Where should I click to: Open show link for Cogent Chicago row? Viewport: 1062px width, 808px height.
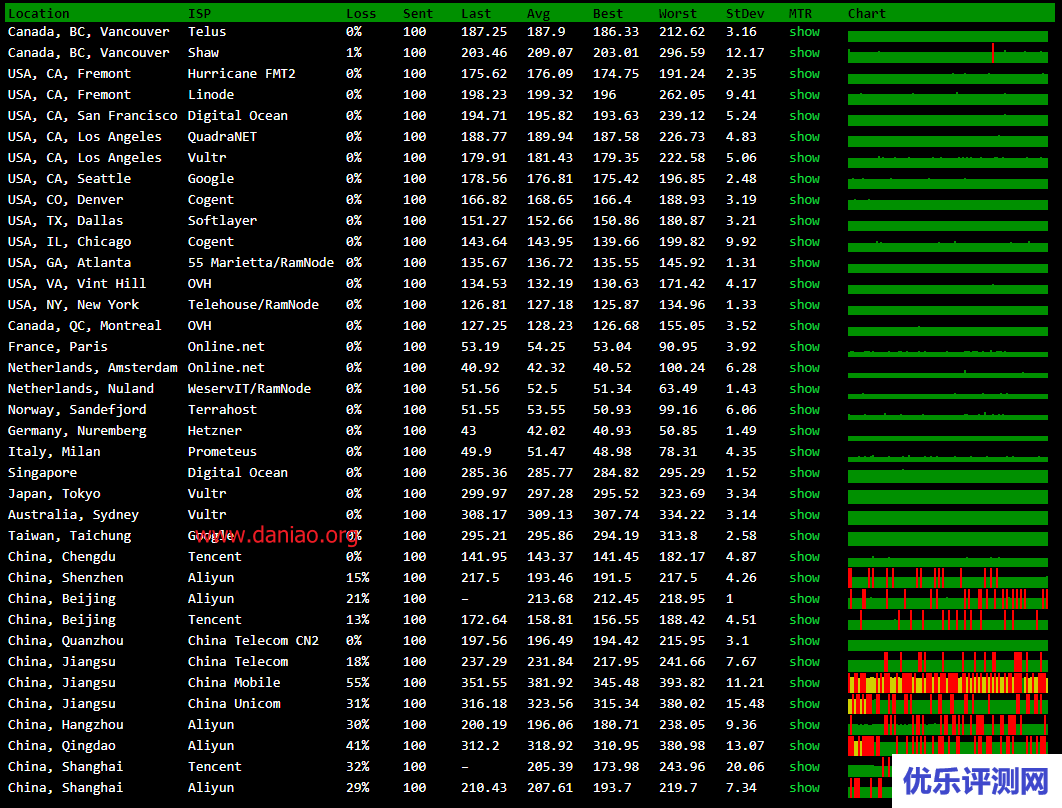tap(804, 242)
